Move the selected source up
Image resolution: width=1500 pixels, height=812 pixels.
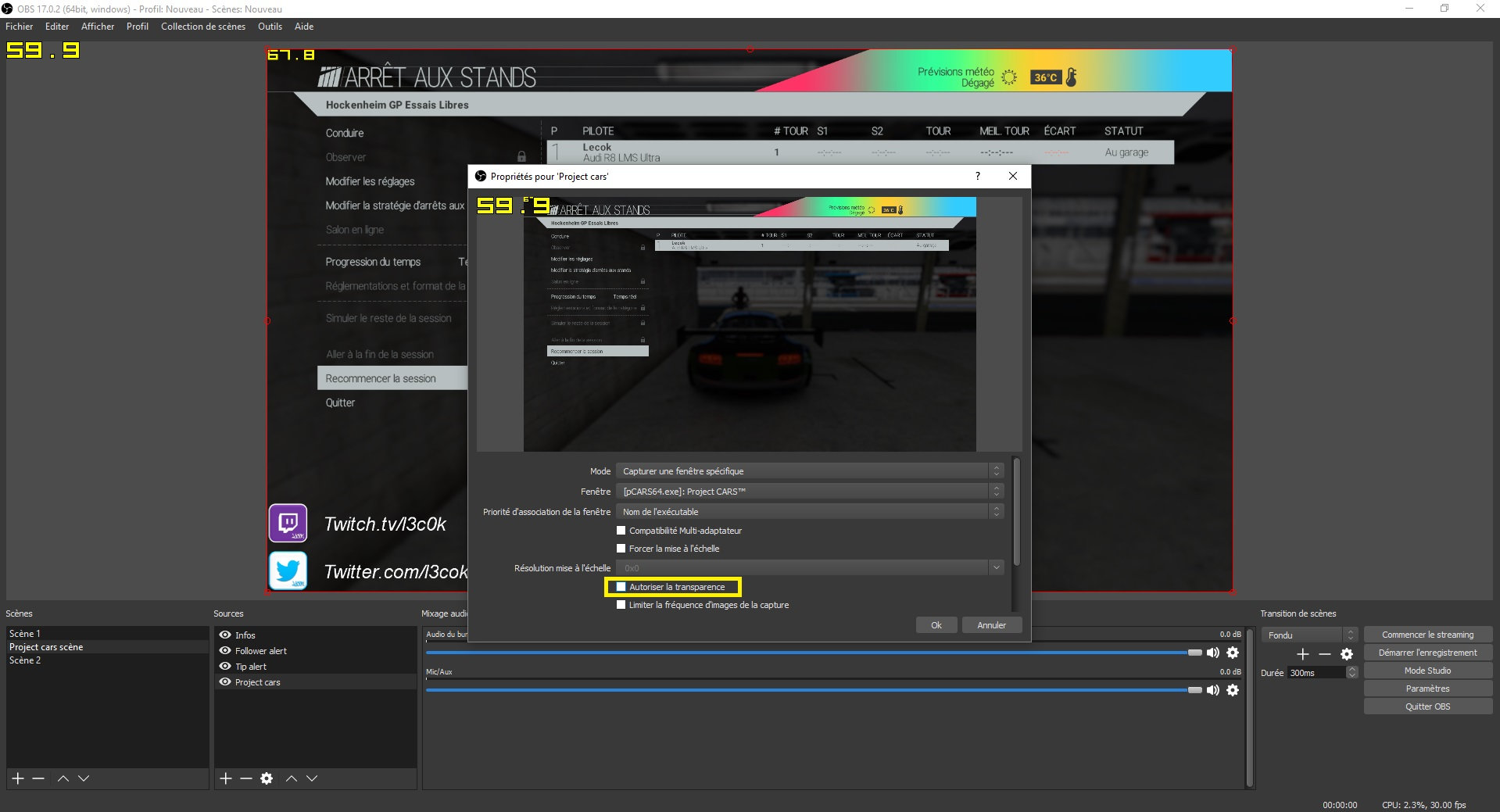[x=292, y=778]
